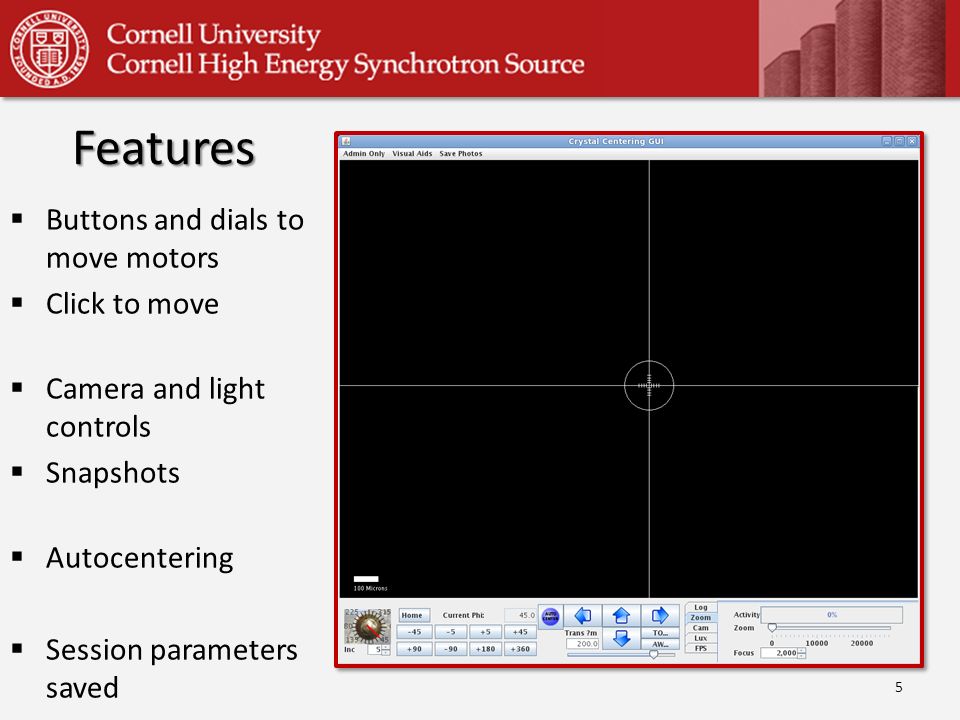The width and height of the screenshot is (960, 720).
Task: Switch to the Zoom tab
Action: tap(700, 618)
